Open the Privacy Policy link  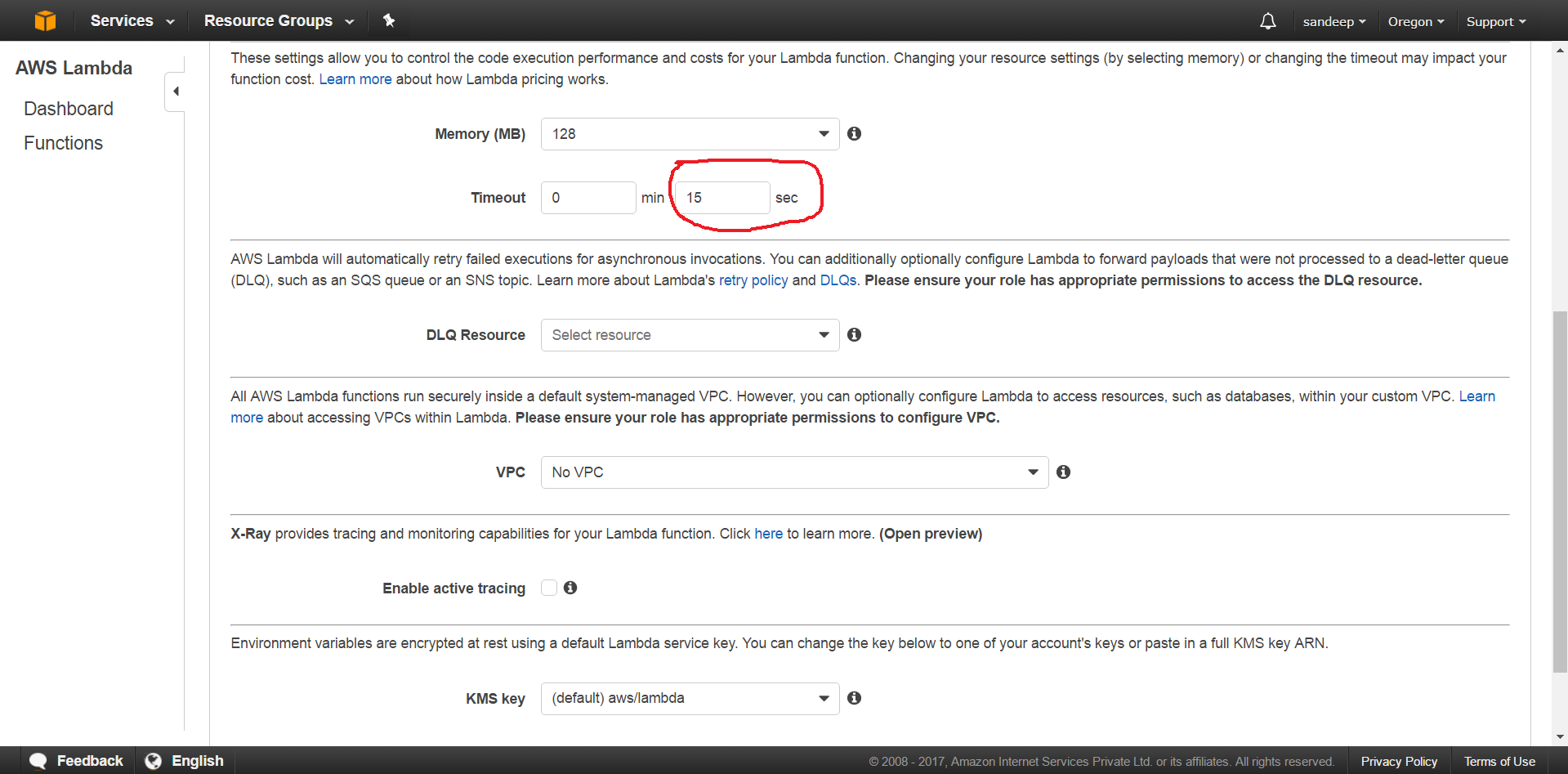[x=1399, y=762]
